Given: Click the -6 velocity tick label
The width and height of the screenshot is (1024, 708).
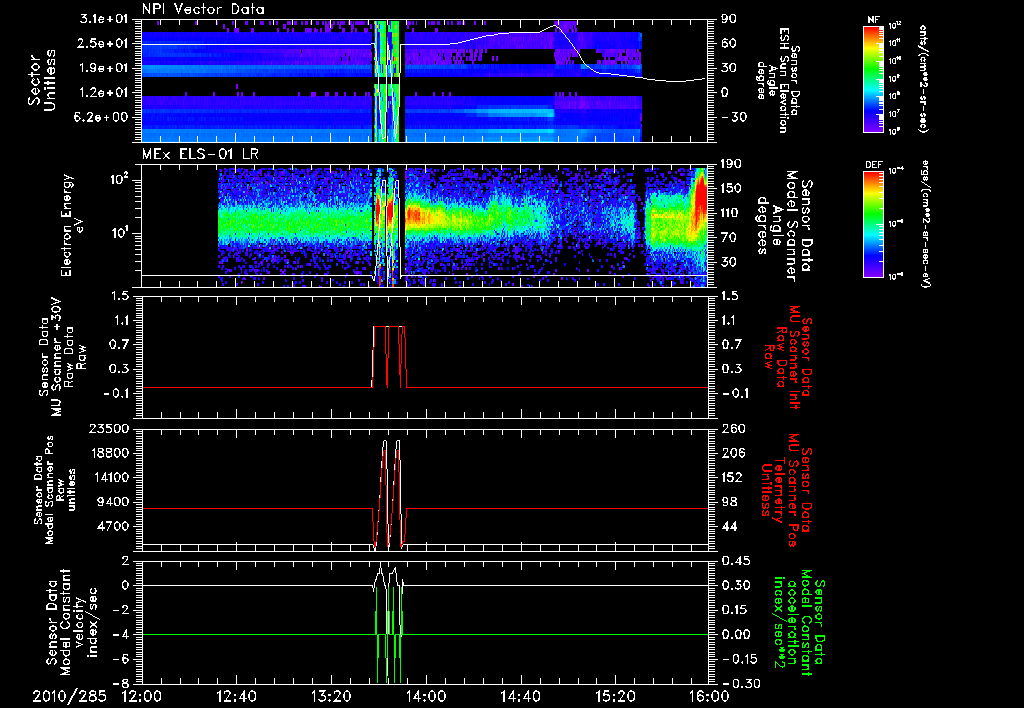Looking at the screenshot, I should point(121,659).
